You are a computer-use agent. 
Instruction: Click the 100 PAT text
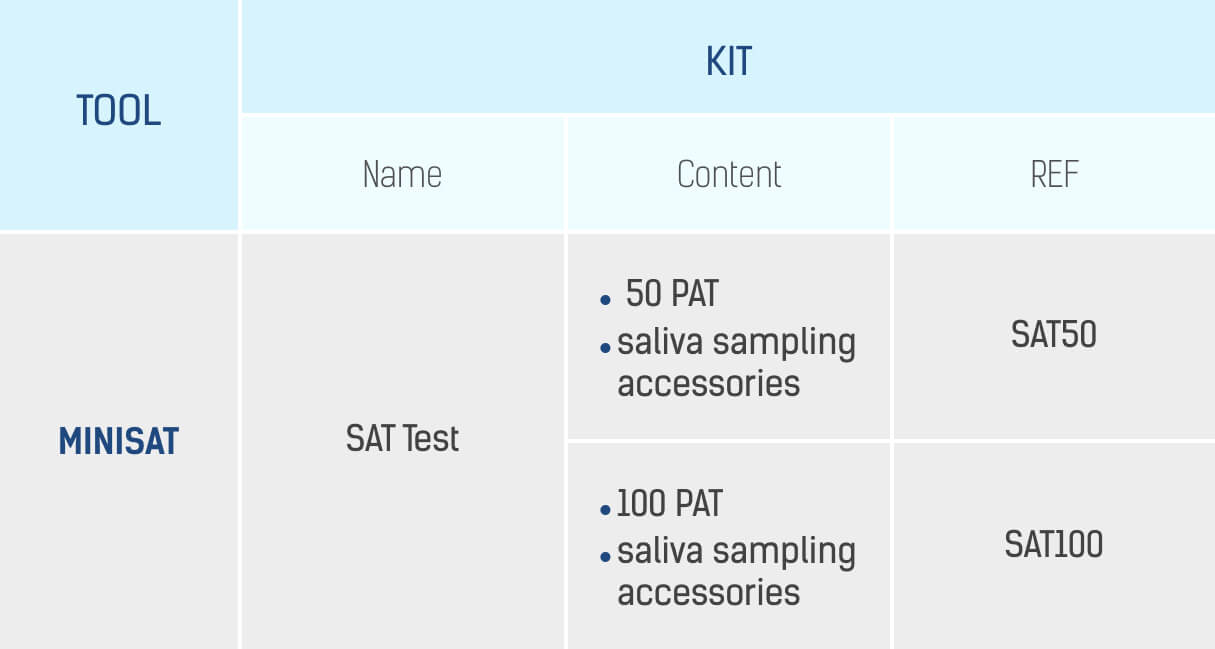[x=669, y=503]
